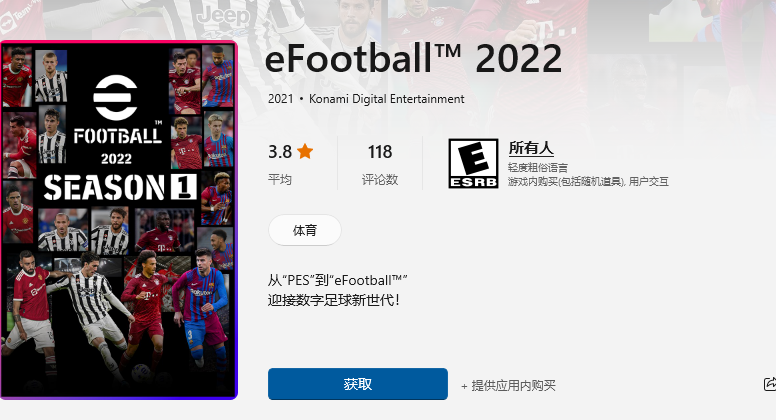This screenshot has width=776, height=420.
Task: Open the ESRB E rating badge
Action: click(473, 163)
